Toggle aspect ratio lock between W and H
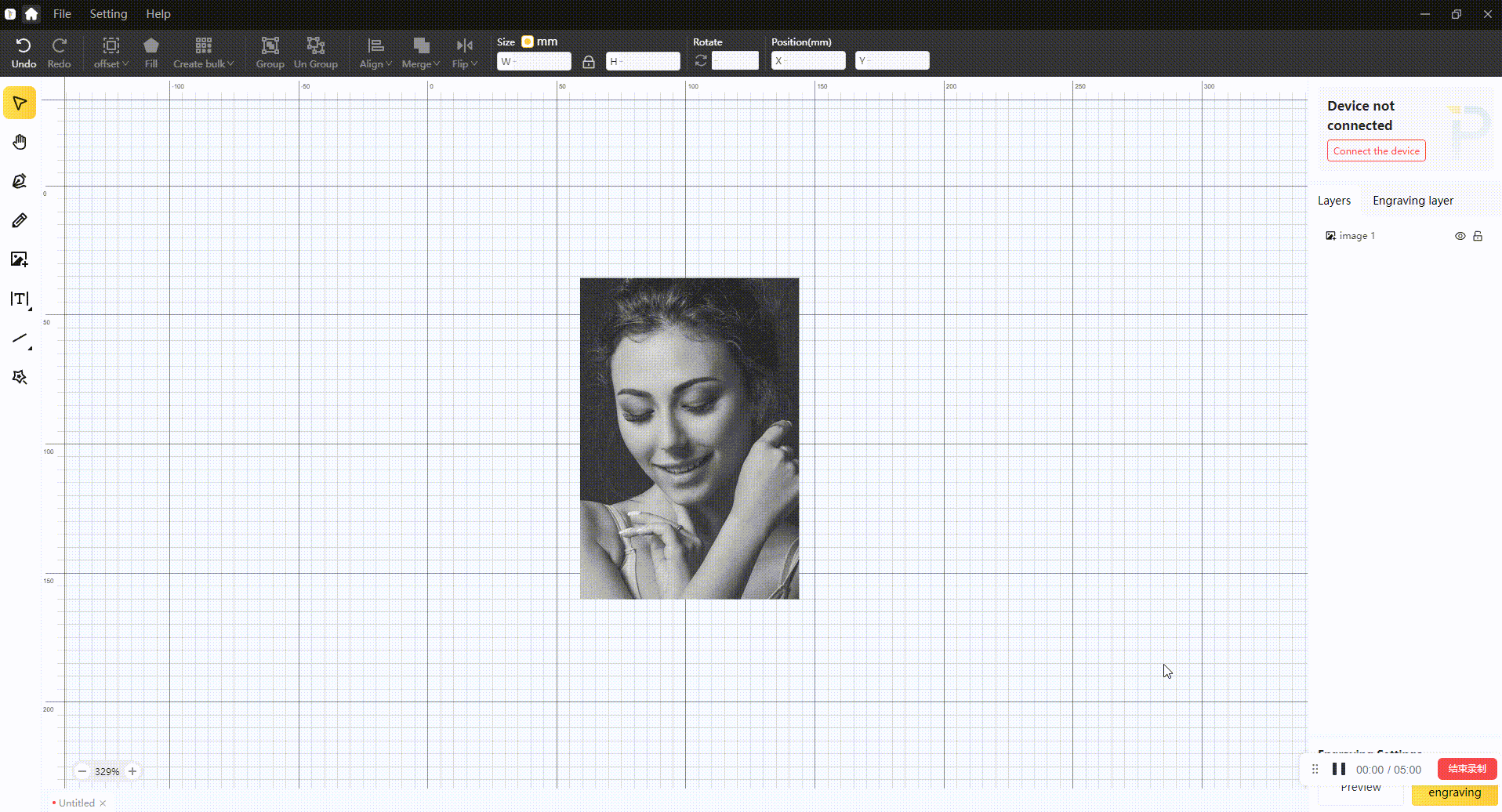Viewport: 1502px width, 812px height. point(589,61)
